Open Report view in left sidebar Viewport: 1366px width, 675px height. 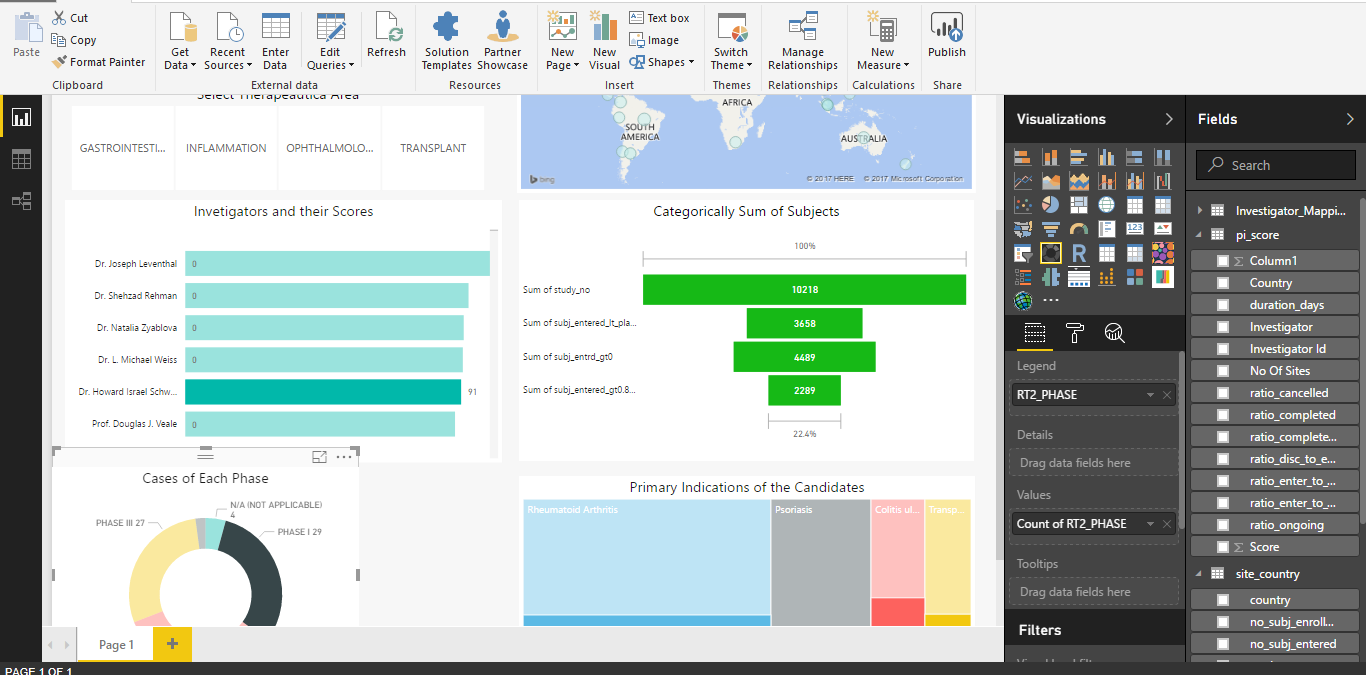pyautogui.click(x=21, y=118)
